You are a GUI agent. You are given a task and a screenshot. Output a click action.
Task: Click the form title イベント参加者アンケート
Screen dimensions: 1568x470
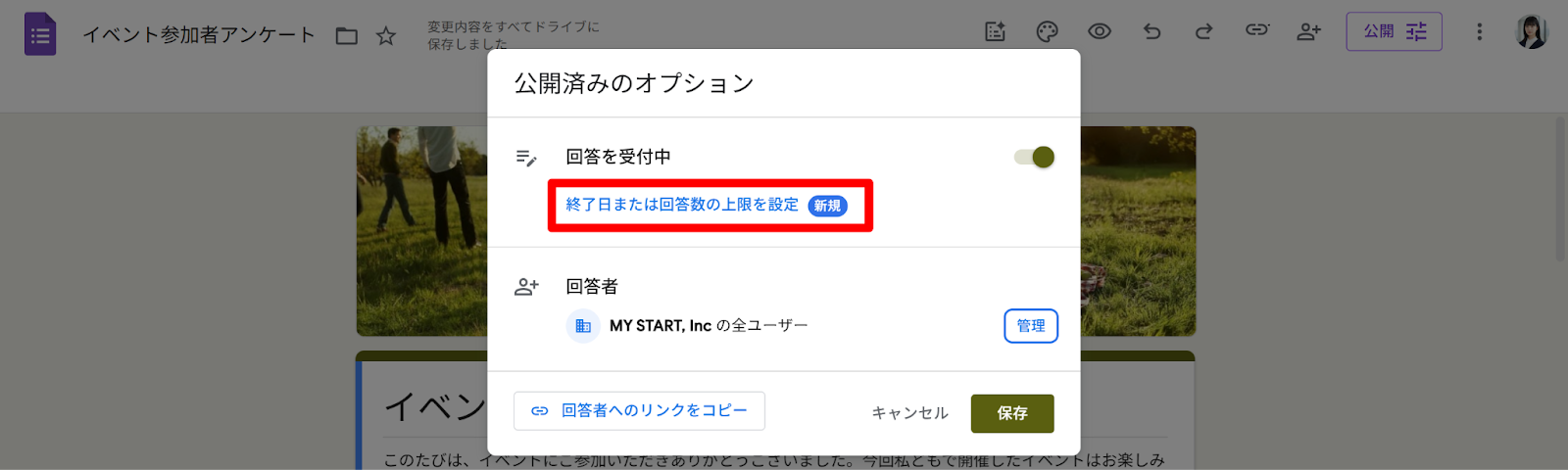pos(199,35)
